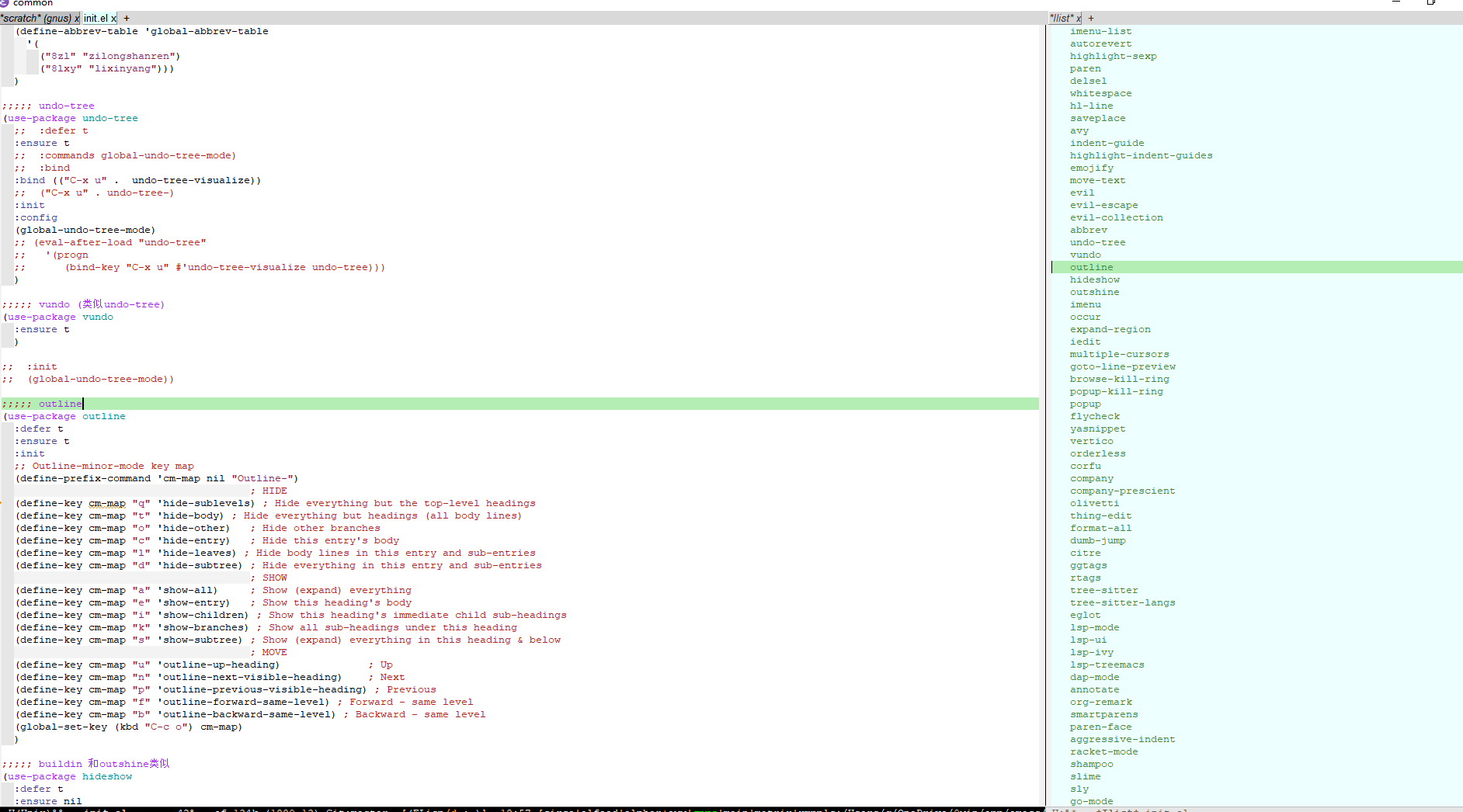
Task: Go to goto-line-preview in Ilist
Action: [1122, 366]
